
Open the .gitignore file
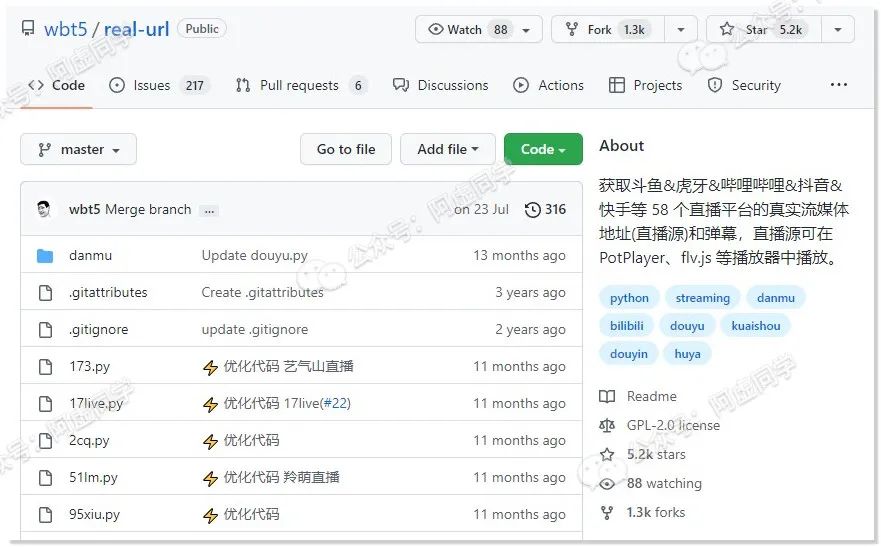click(x=98, y=330)
